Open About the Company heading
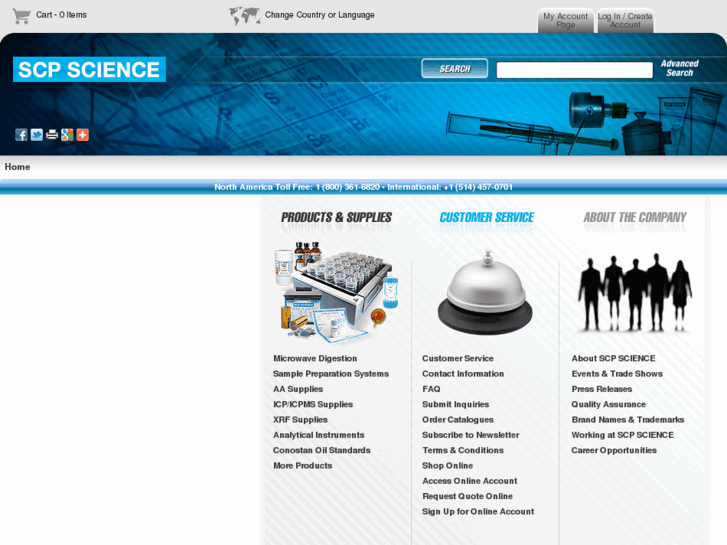This screenshot has width=727, height=545. pos(635,218)
